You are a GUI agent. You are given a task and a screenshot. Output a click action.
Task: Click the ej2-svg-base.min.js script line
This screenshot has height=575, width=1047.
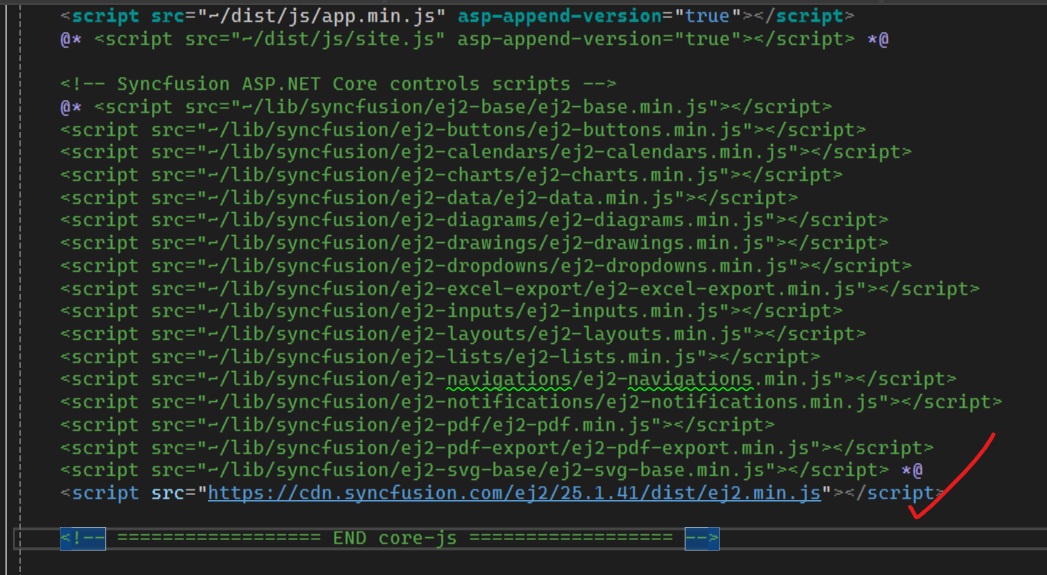[x=491, y=470]
